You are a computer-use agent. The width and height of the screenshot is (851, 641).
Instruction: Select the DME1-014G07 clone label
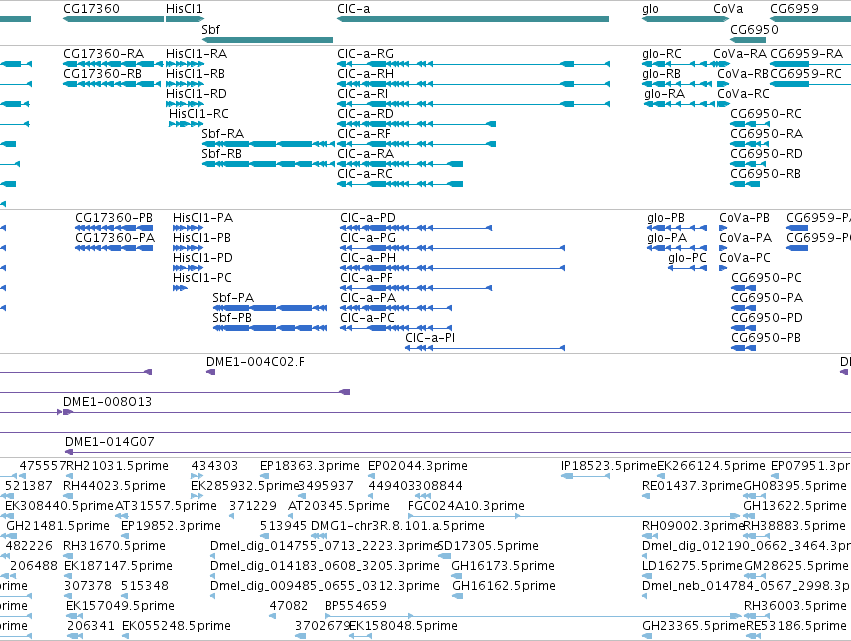110,442
